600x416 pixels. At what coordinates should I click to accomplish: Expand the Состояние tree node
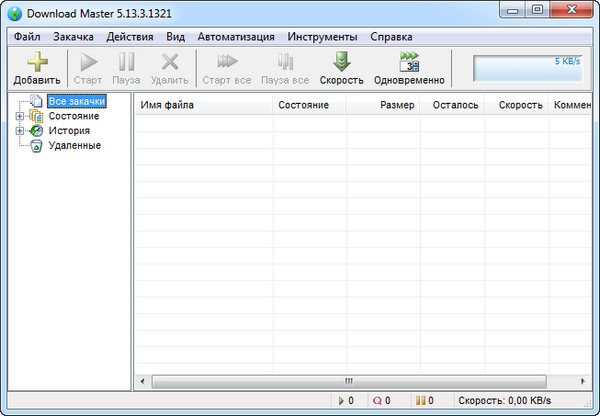point(20,116)
